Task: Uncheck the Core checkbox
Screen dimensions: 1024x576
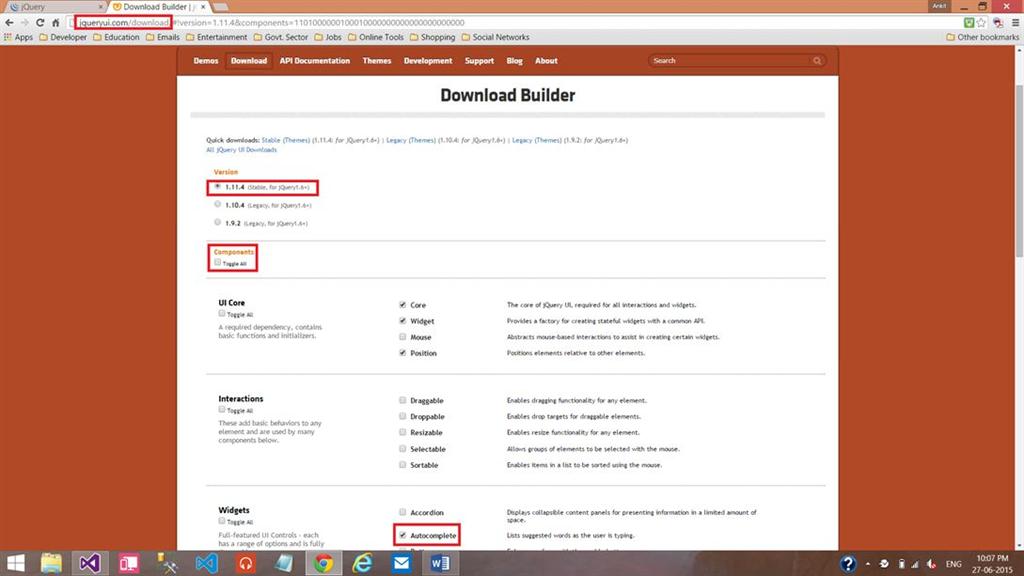Action: tap(402, 305)
